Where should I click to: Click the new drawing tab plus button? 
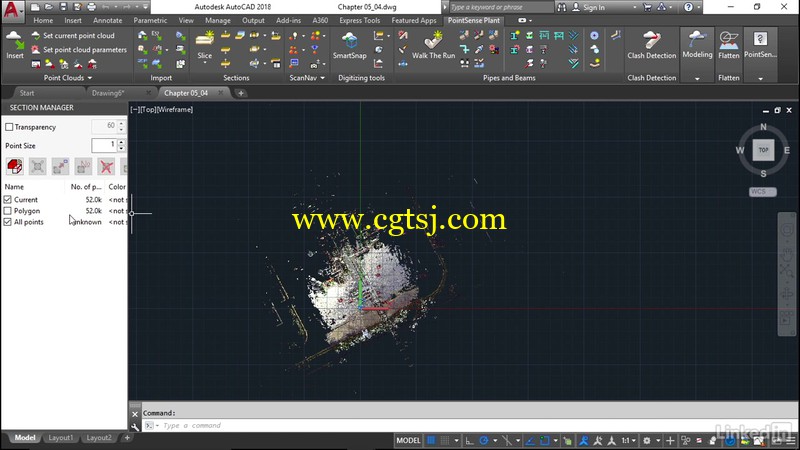tap(241, 93)
